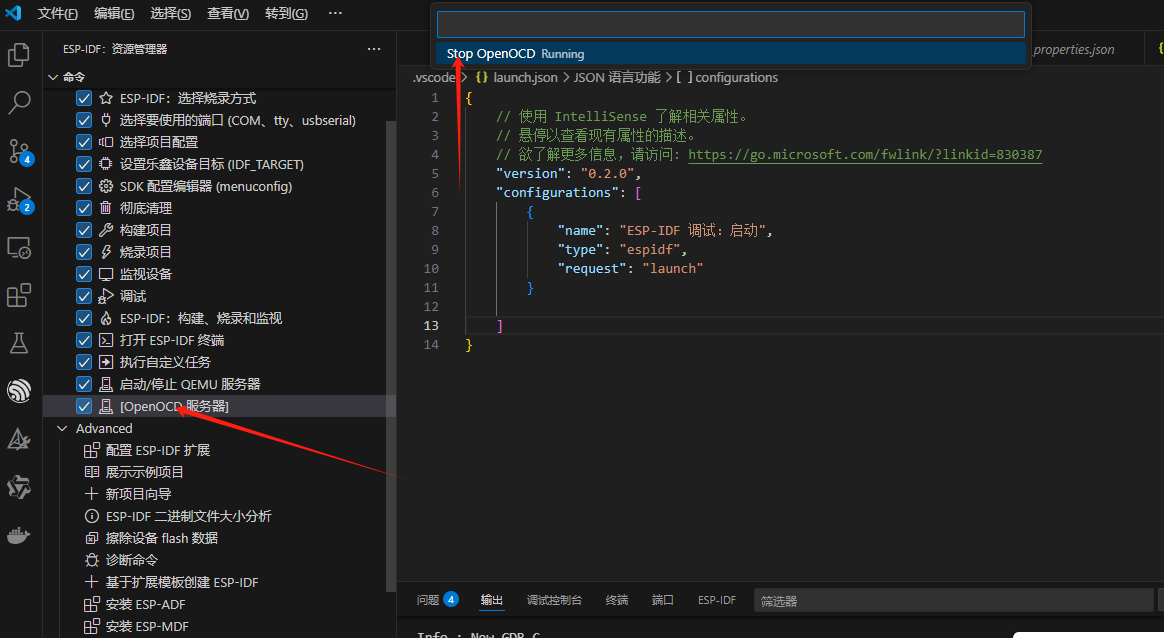
Task: Toggle checkbox for 烧录项目
Action: point(84,252)
